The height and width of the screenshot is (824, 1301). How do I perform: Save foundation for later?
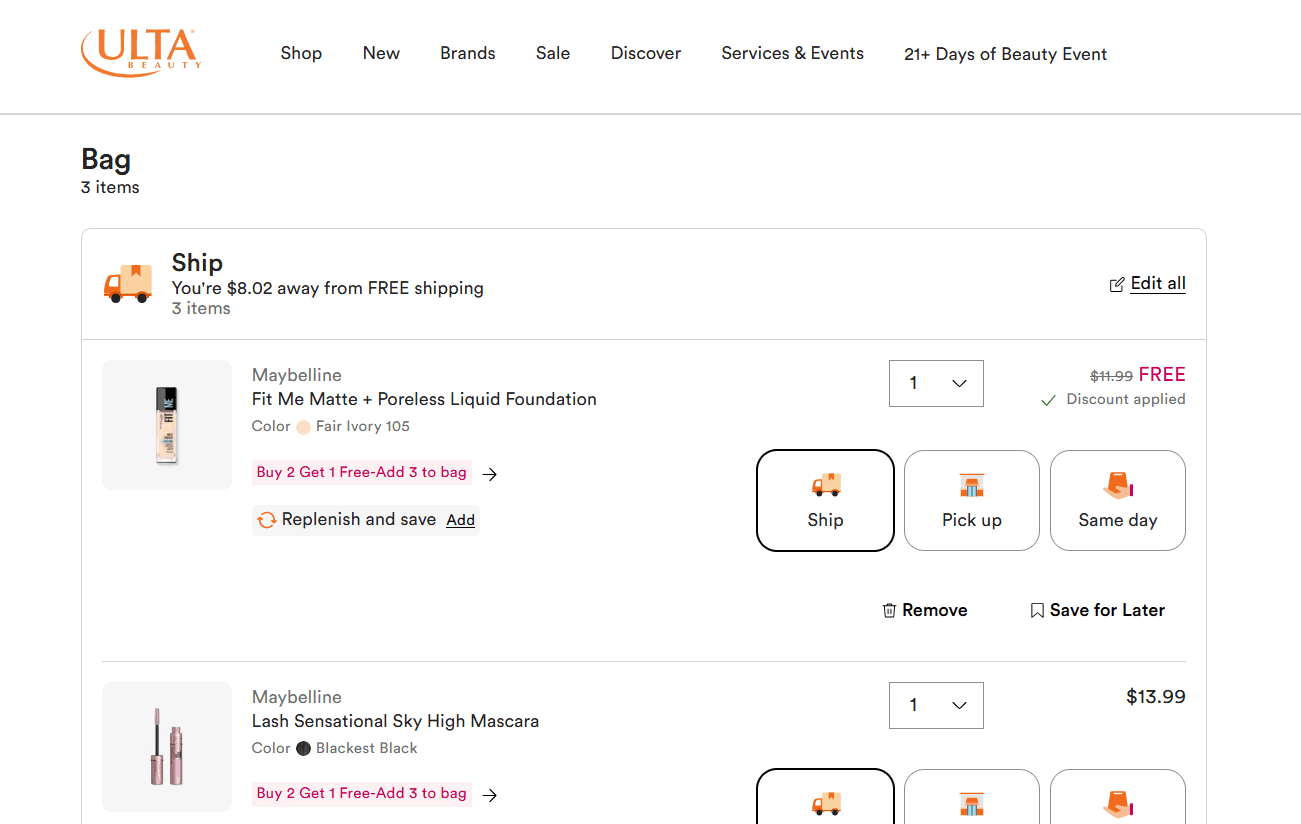tap(1098, 610)
